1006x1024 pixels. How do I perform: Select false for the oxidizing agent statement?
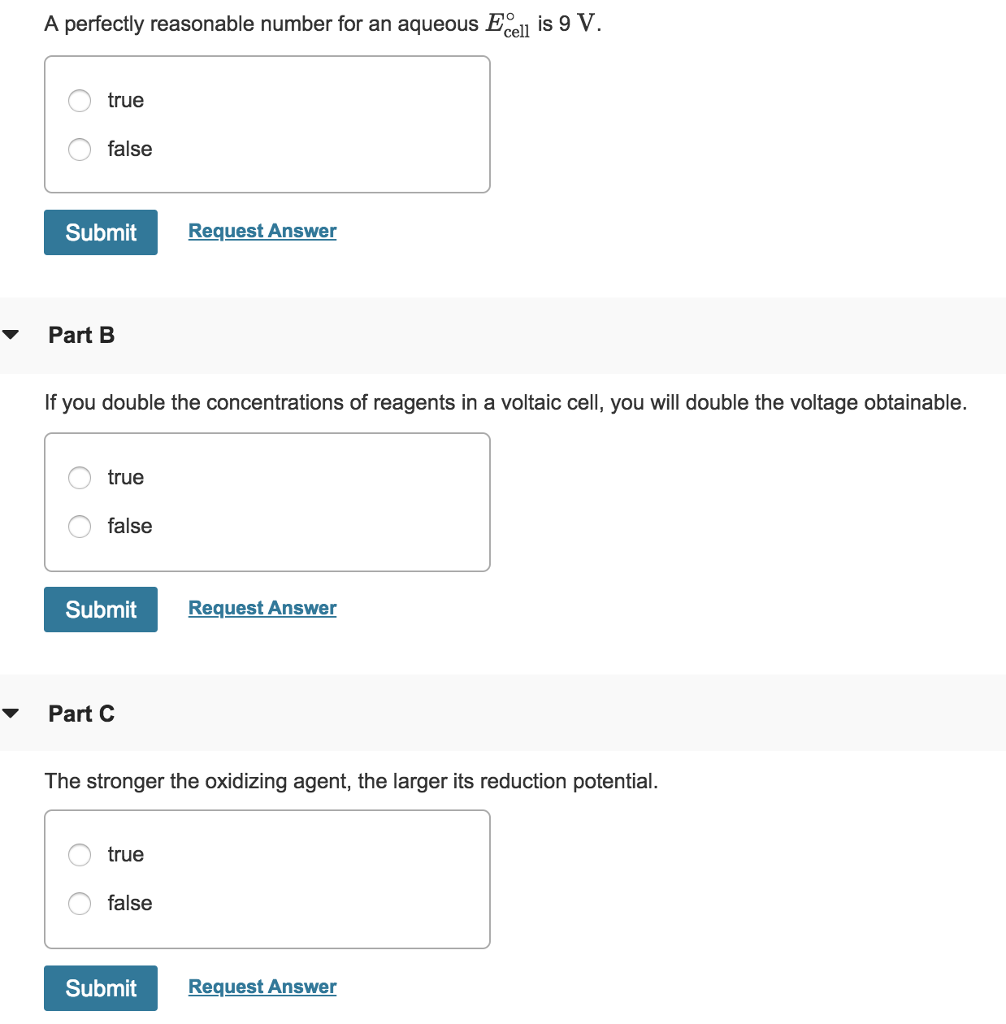79,903
